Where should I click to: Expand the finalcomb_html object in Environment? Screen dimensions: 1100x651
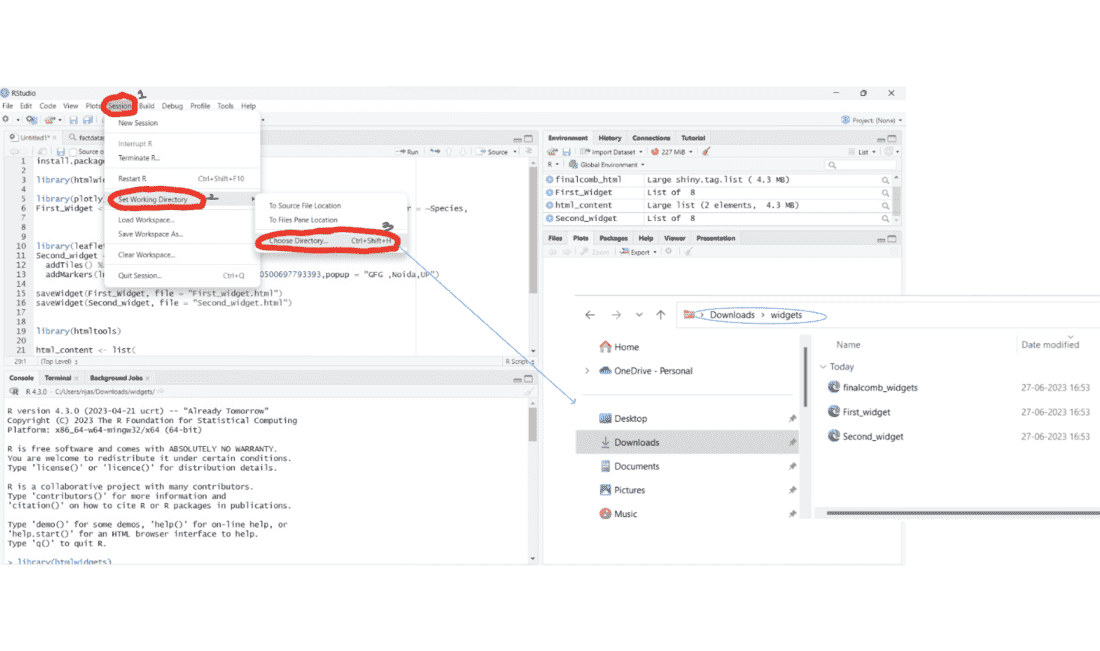(x=549, y=180)
